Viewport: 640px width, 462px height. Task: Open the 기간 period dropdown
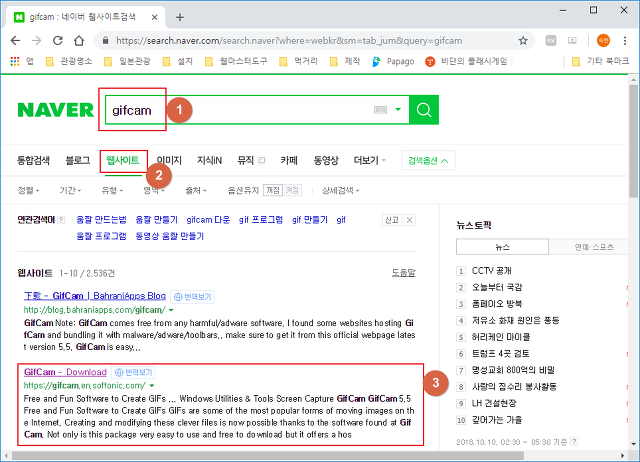(x=70, y=190)
